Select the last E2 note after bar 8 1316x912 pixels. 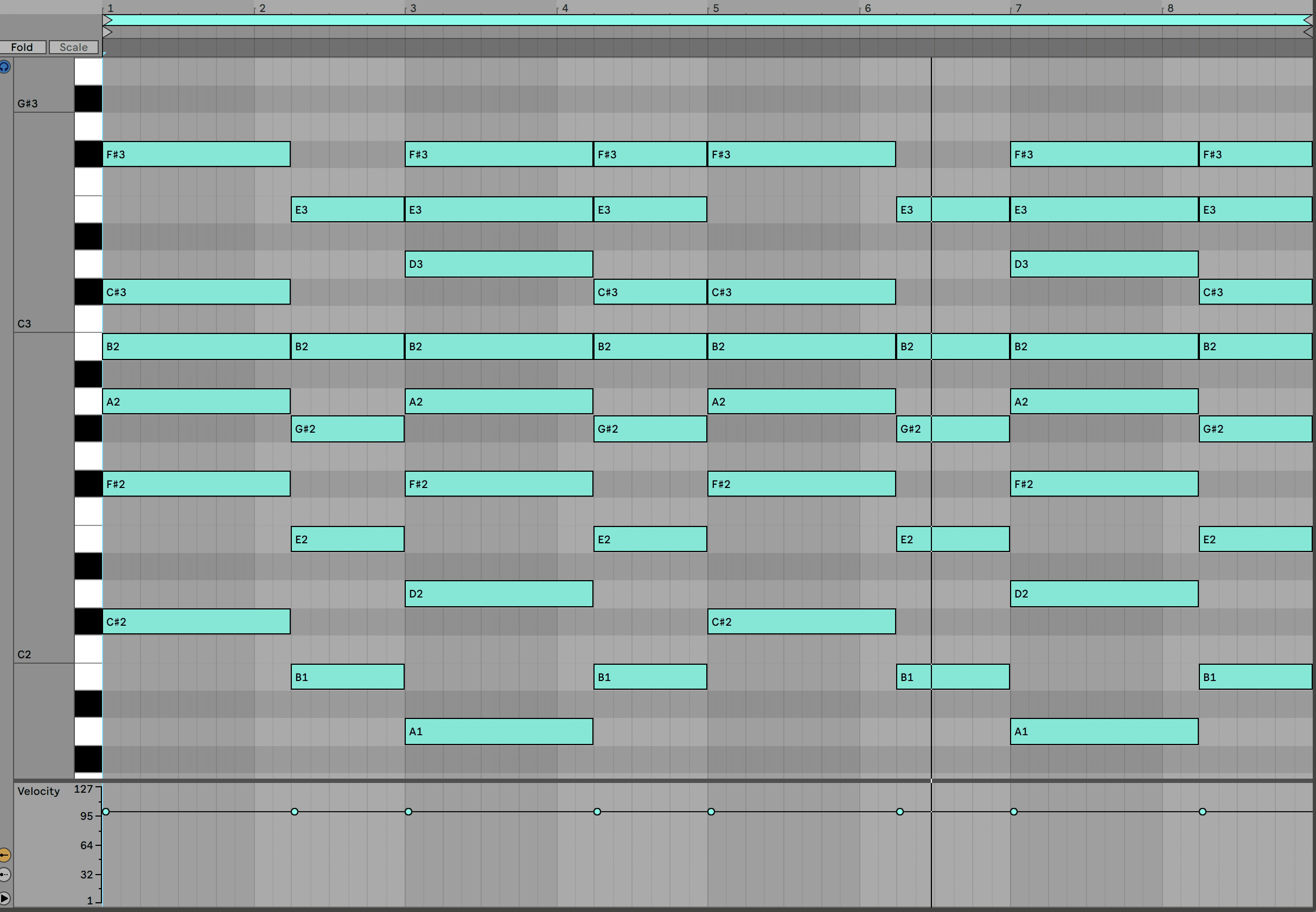(x=1255, y=540)
